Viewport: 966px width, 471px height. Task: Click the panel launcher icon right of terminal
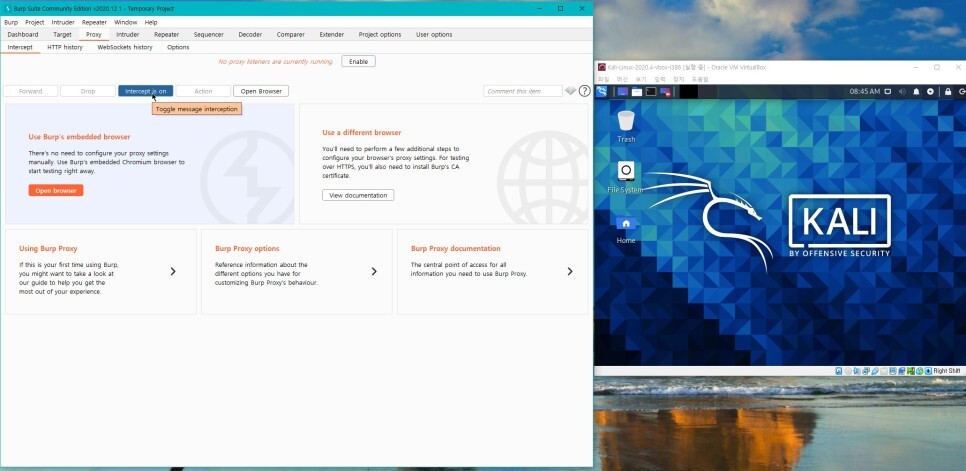pos(665,91)
